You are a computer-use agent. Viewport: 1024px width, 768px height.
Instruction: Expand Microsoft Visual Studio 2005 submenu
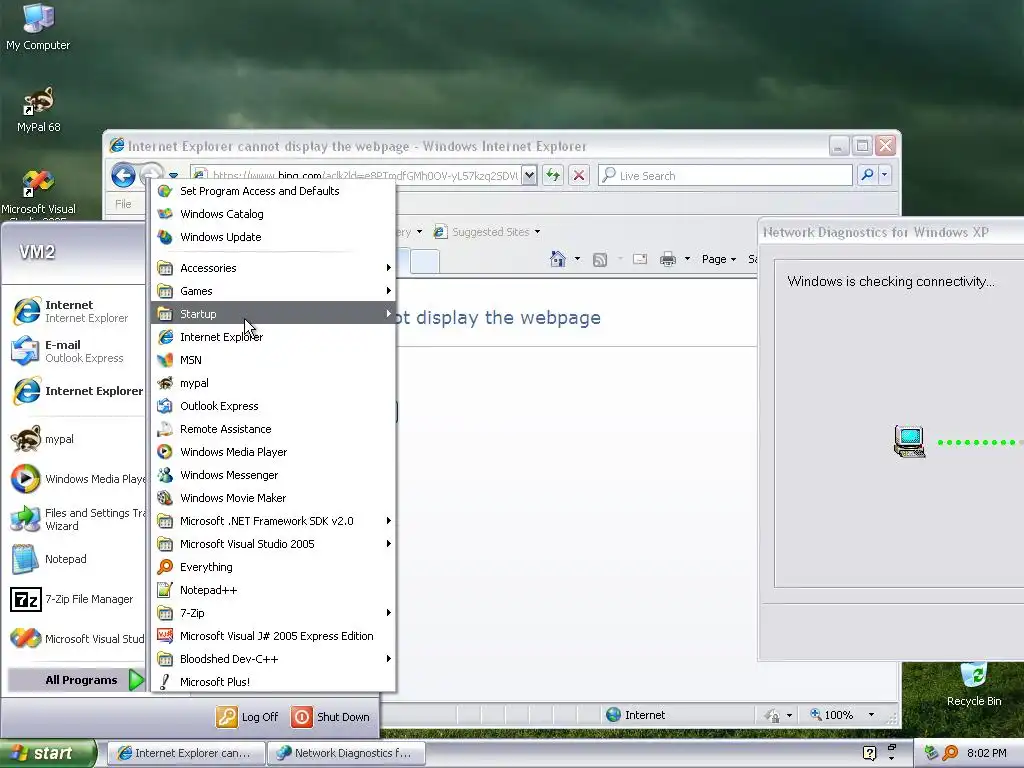pos(273,544)
